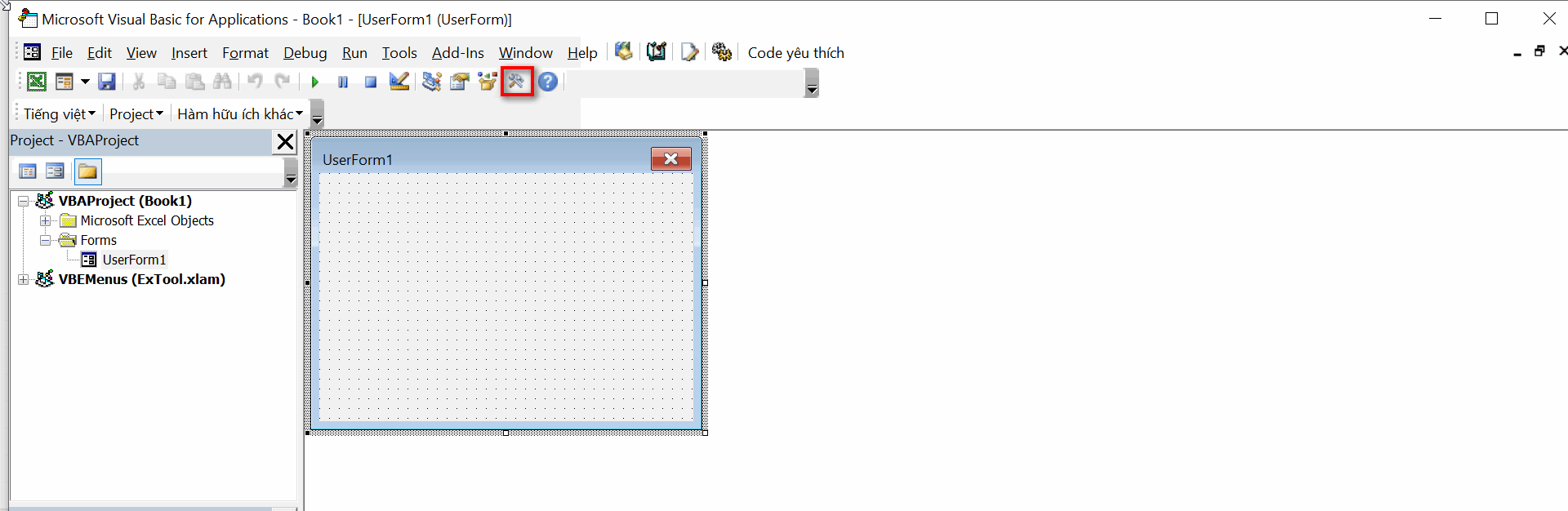This screenshot has width=1568, height=511.
Task: Open the Help menu
Action: (x=582, y=53)
